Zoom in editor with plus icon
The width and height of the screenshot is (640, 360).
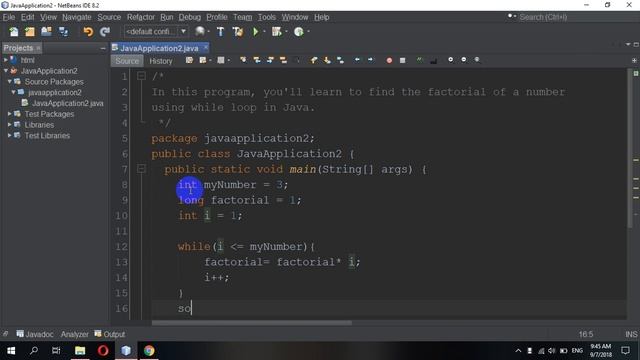point(451,60)
